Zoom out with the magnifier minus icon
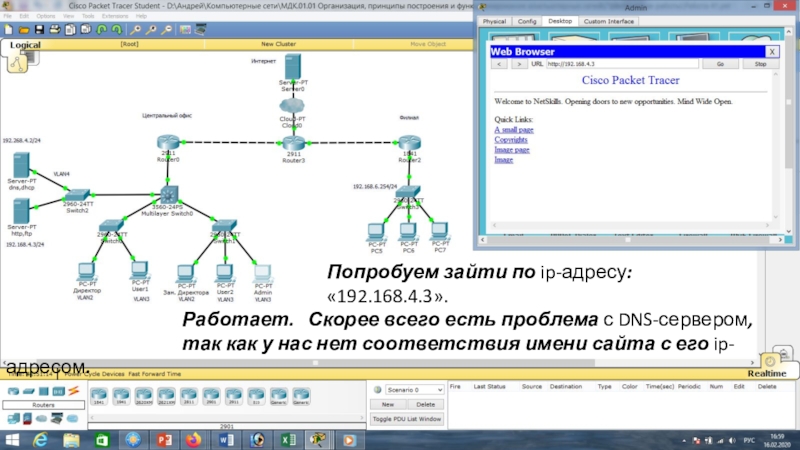Viewport: 800px width, 450px height. click(166, 30)
